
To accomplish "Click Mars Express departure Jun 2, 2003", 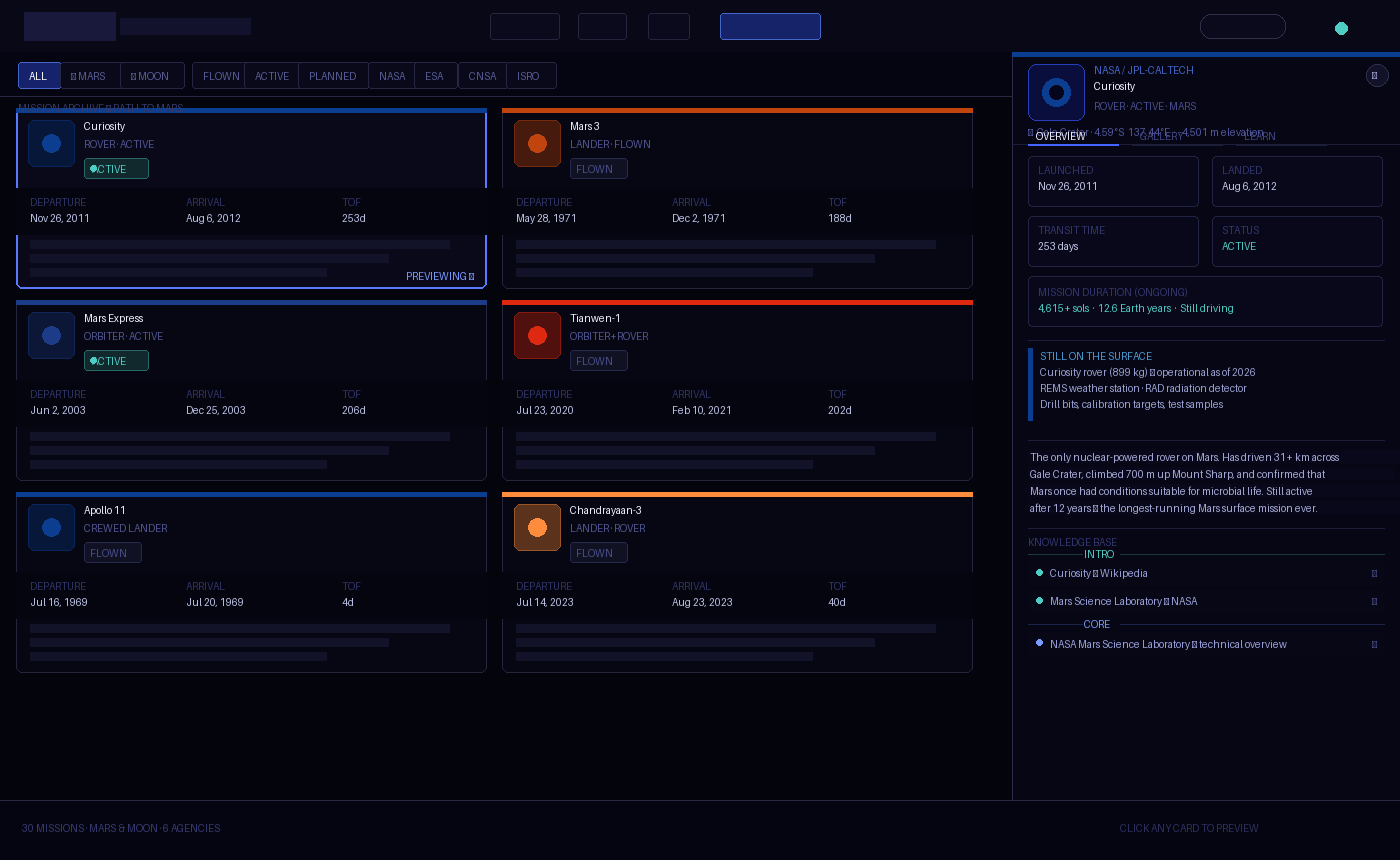I will tap(58, 410).
